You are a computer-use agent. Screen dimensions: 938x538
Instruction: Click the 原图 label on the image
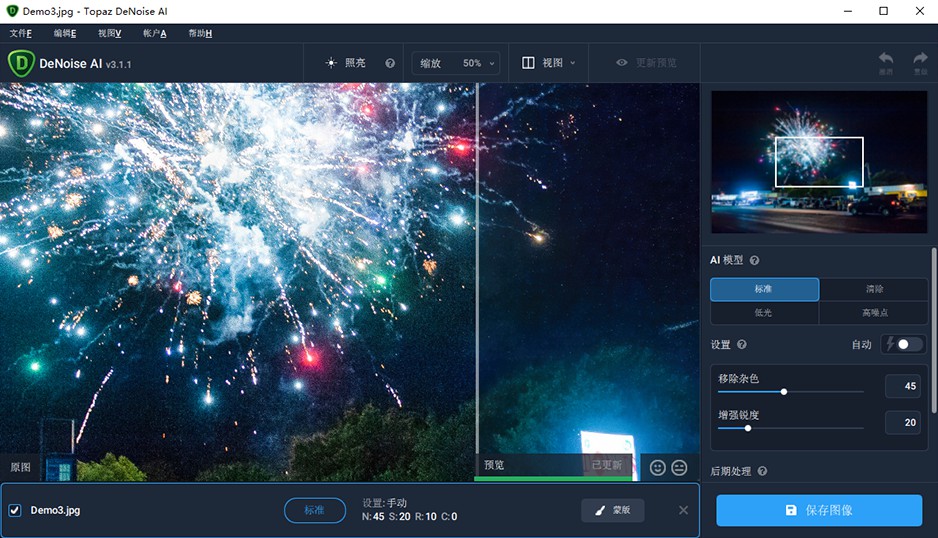(x=20, y=468)
